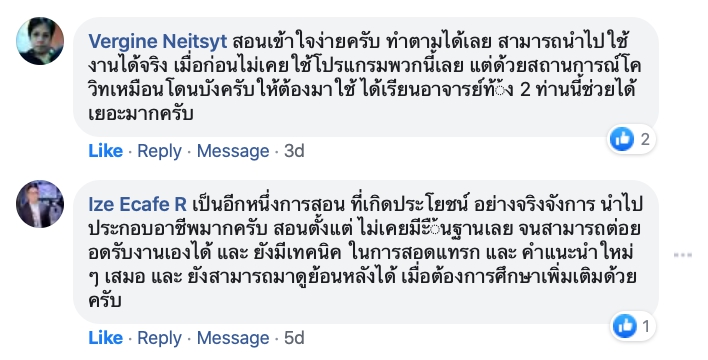Viewport: 708px width, 360px height.
Task: Message Vergine Neitsyt from the comment
Action: 233,151
